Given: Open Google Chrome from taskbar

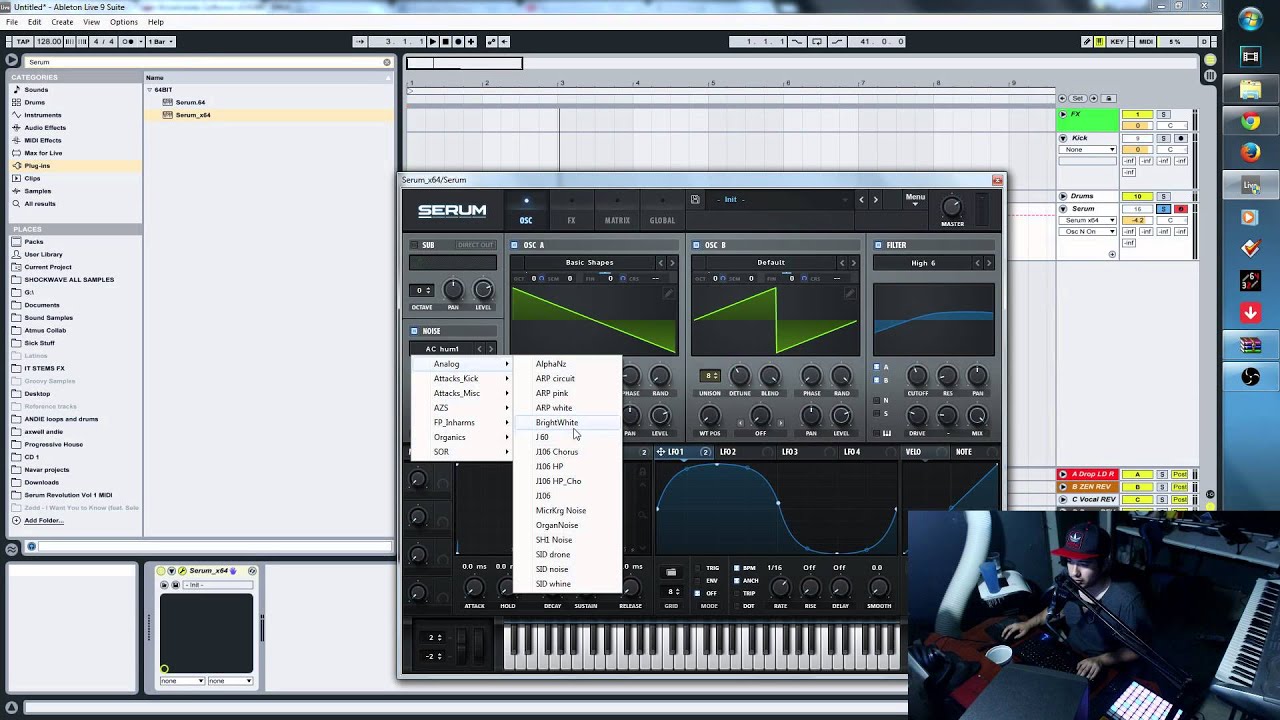Looking at the screenshot, I should [1250, 121].
